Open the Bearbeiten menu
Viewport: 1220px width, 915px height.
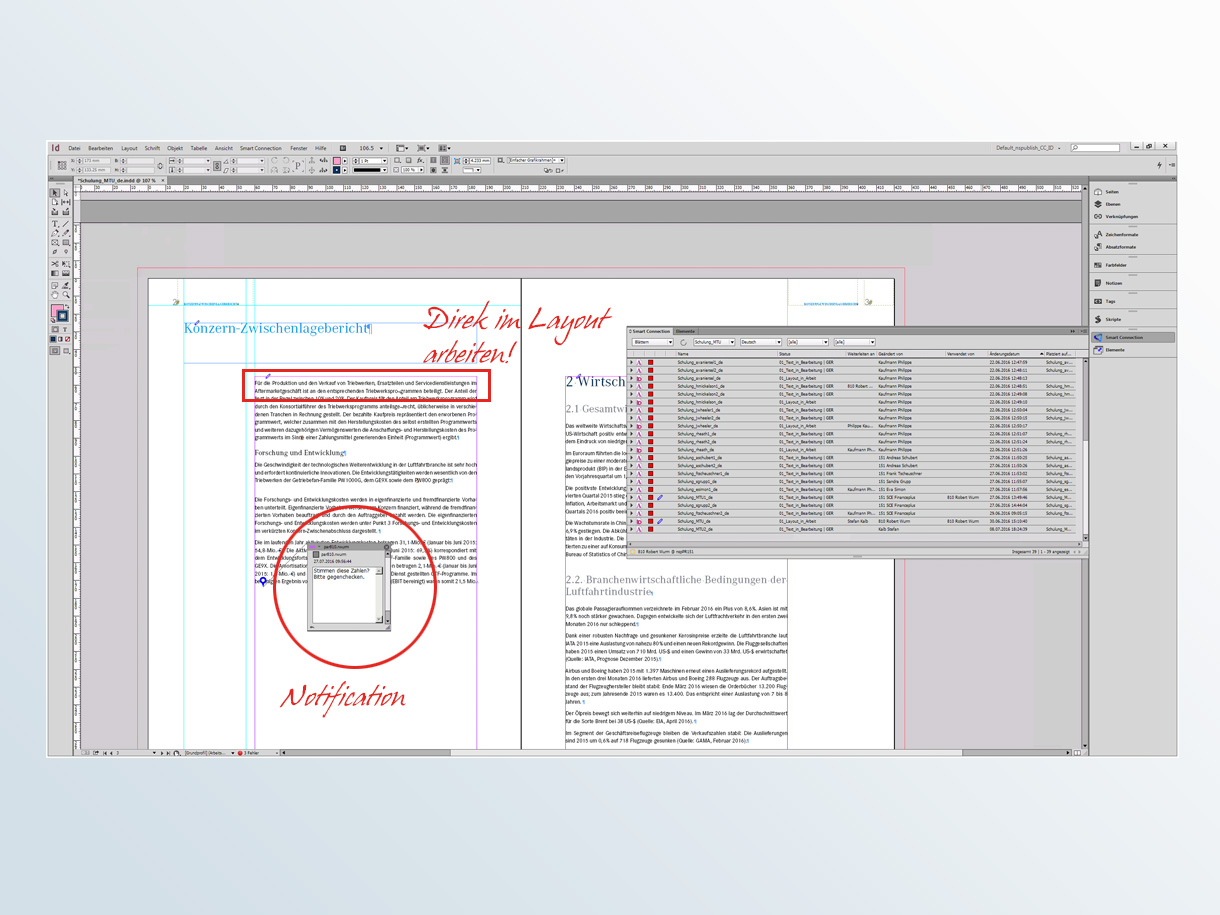[x=100, y=148]
